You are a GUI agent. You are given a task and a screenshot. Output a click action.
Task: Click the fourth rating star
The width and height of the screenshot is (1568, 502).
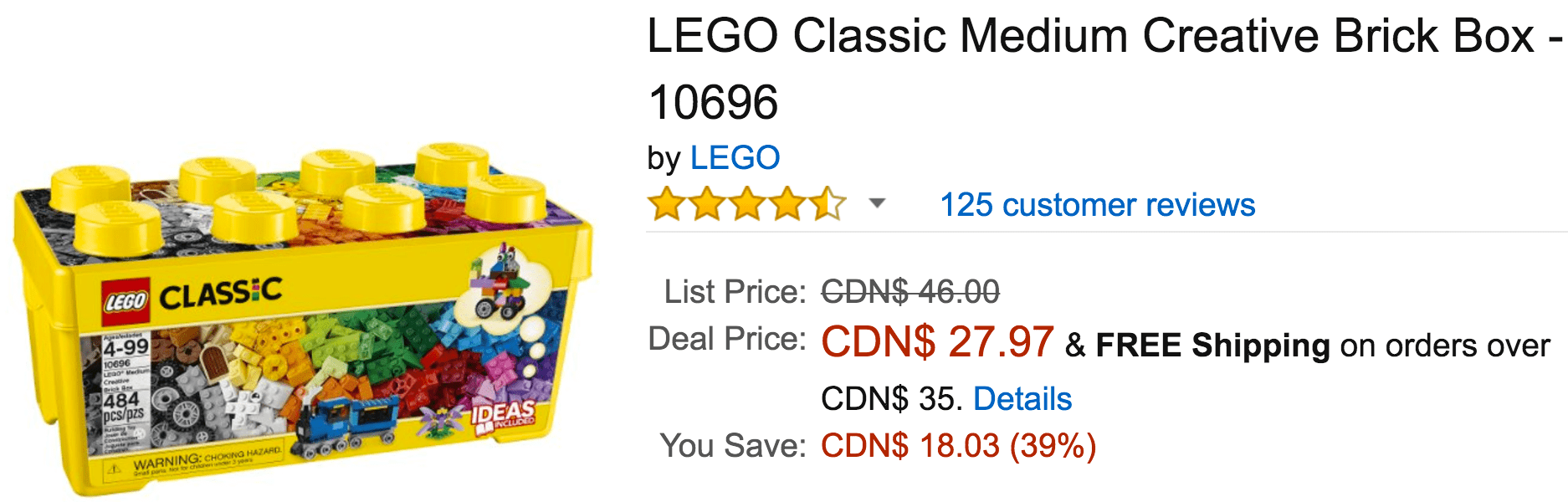coord(787,204)
